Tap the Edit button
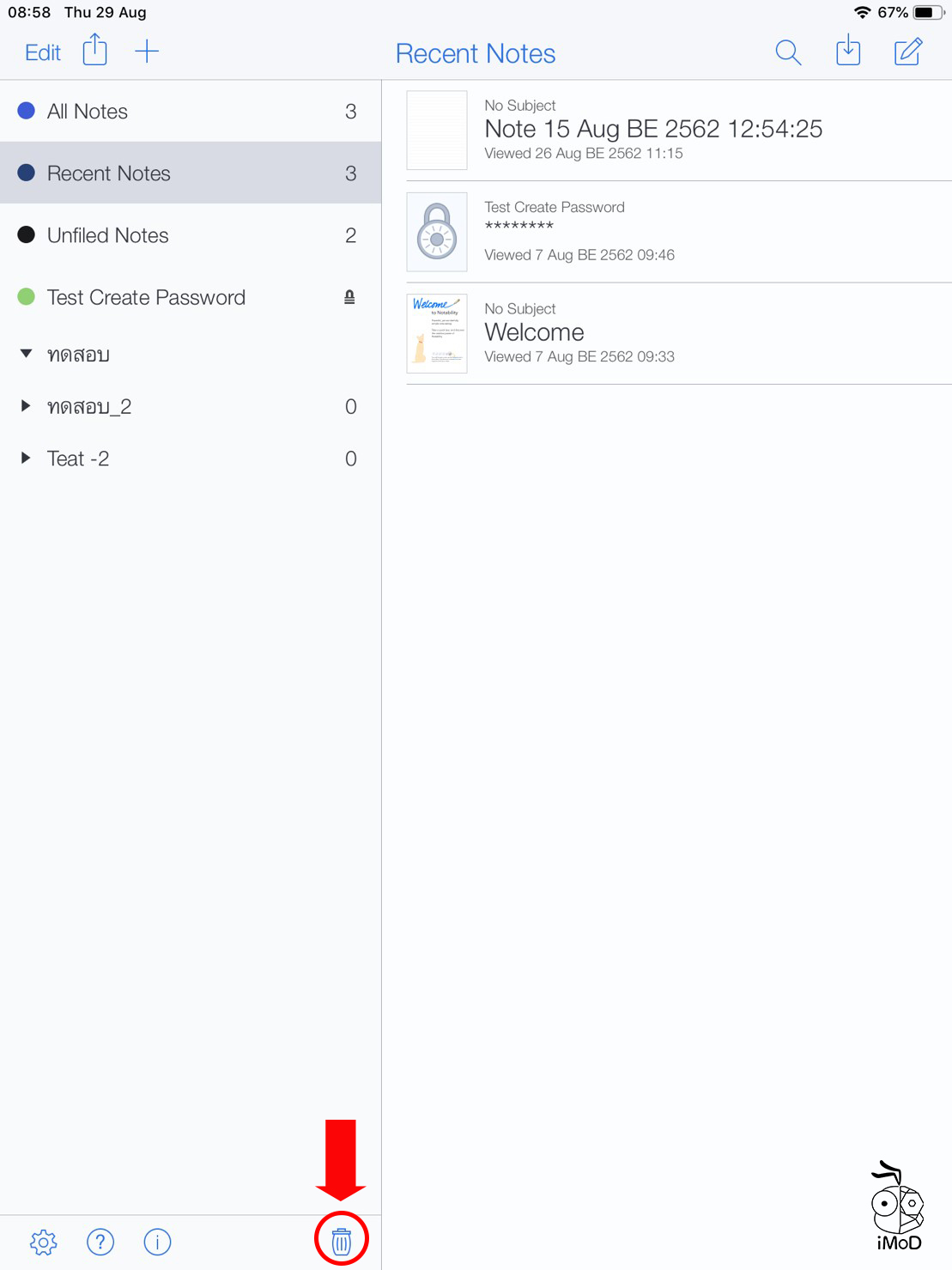 pos(41,52)
